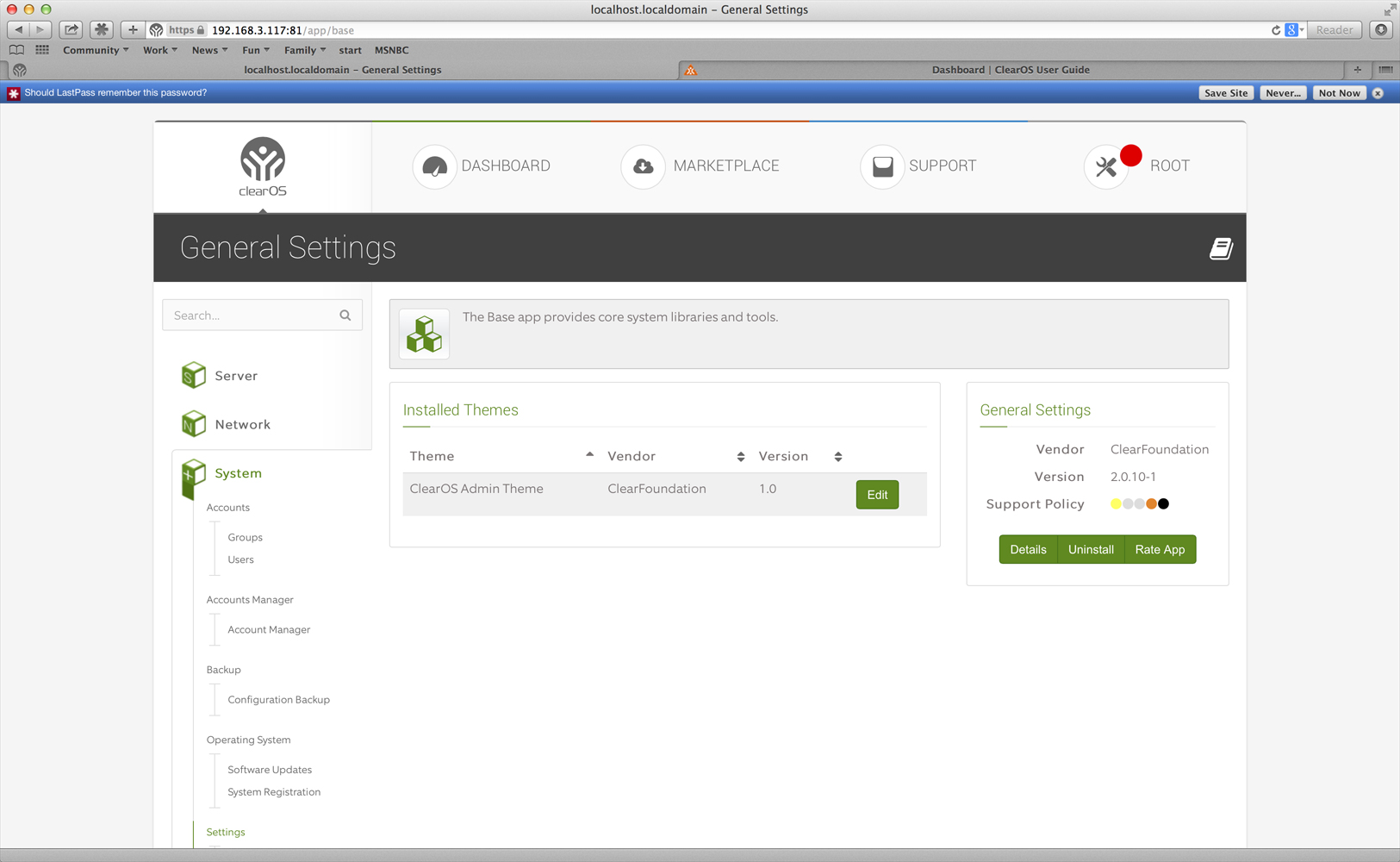Screen dimensions: 1400x862
Task: Click the Details button
Action: tap(1028, 549)
